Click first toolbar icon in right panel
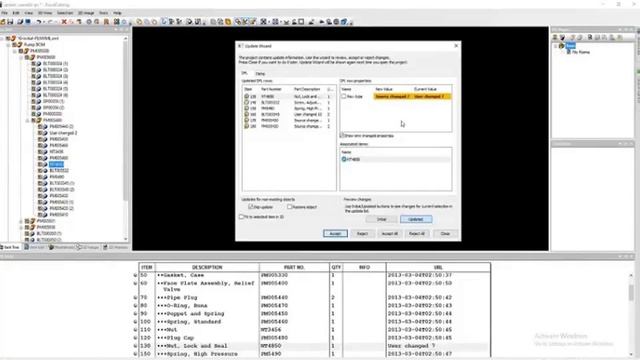 pos(555,37)
